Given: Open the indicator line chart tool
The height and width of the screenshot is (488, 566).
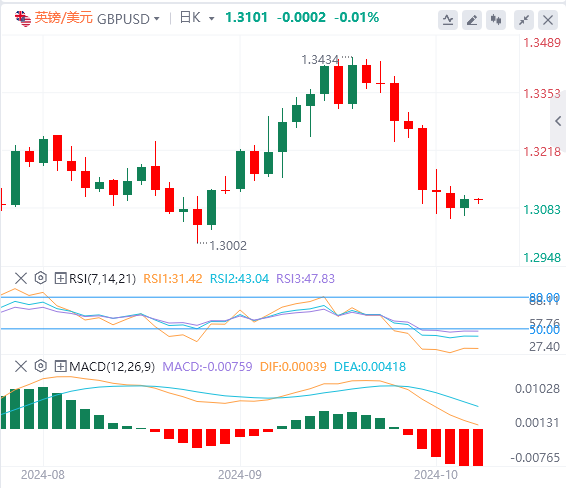Looking at the screenshot, I should point(448,20).
